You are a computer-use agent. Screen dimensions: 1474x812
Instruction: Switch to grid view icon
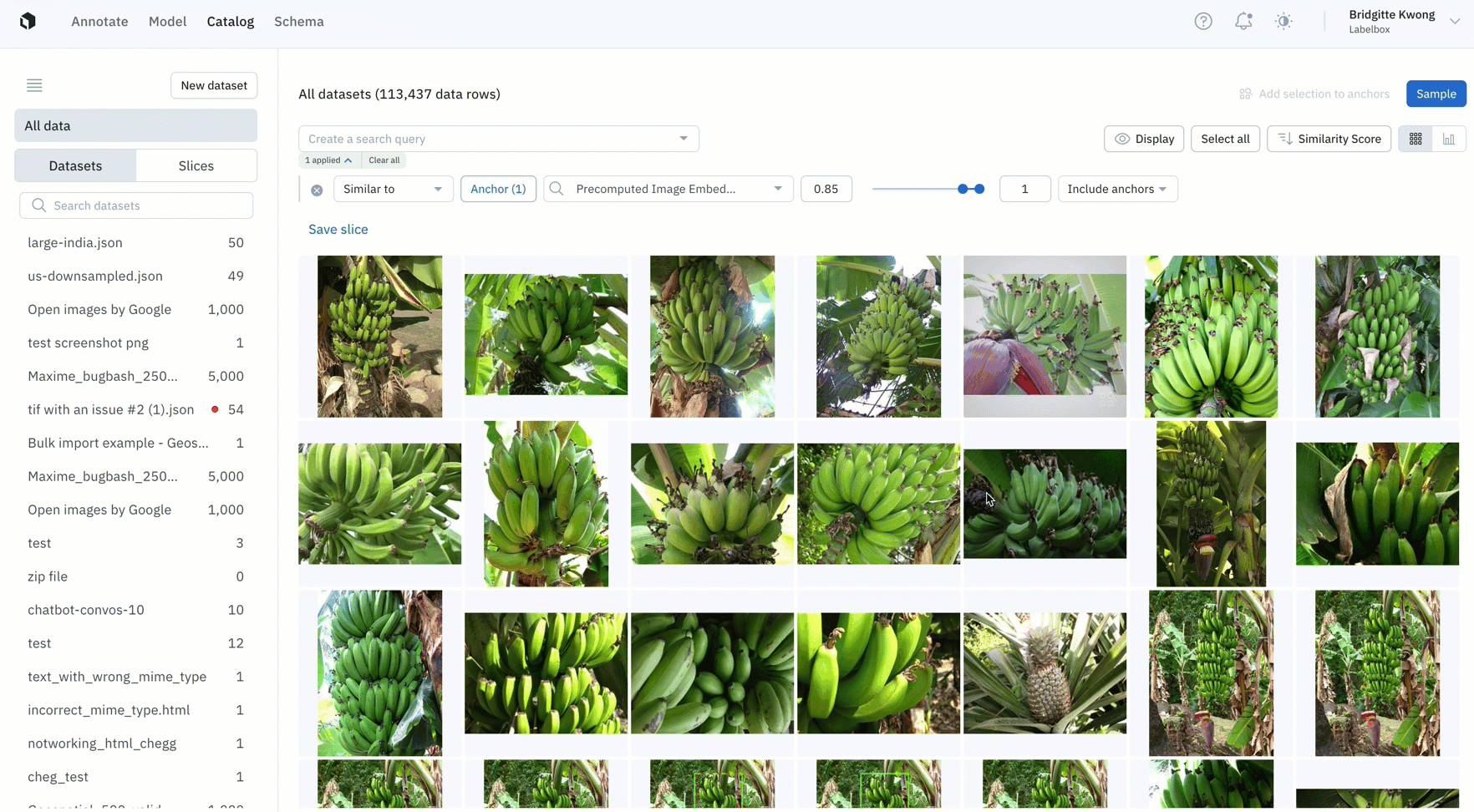tap(1416, 139)
